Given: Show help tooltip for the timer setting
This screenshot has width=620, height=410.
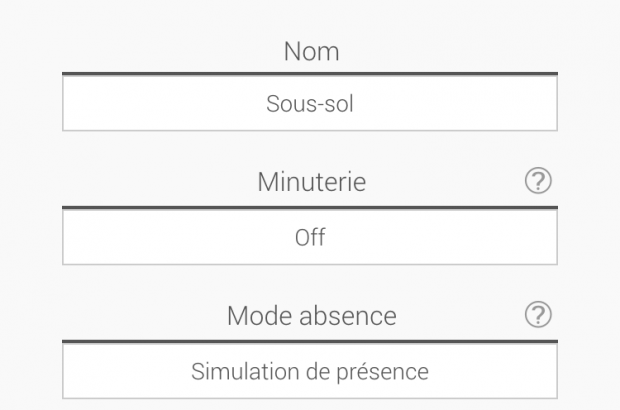Looking at the screenshot, I should pyautogui.click(x=539, y=182).
